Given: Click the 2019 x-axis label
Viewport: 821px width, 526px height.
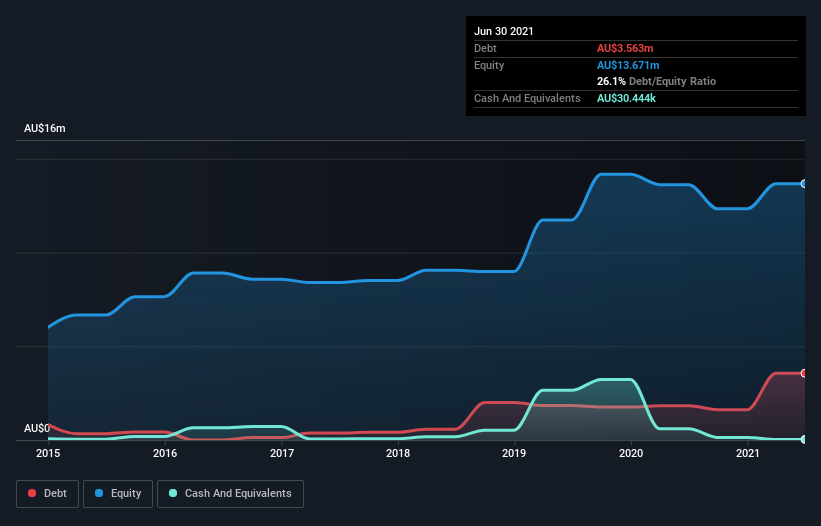Looking at the screenshot, I should click(514, 453).
